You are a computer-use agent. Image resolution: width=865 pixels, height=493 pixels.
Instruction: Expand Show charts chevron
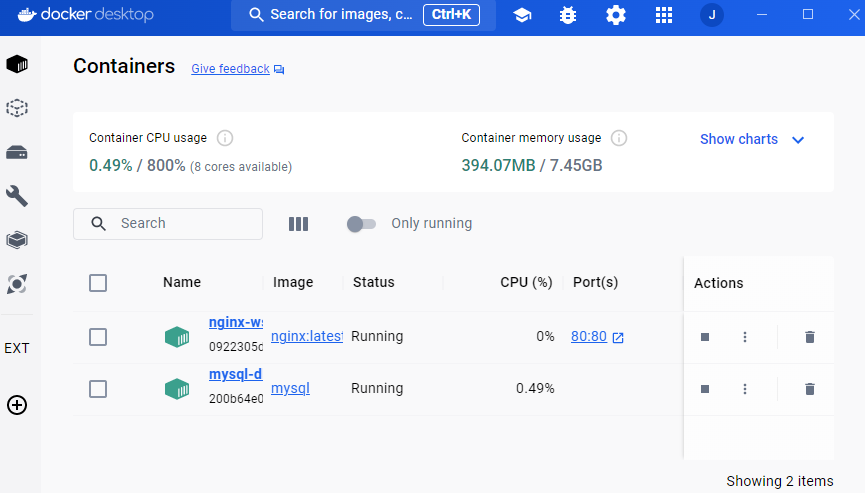[798, 140]
